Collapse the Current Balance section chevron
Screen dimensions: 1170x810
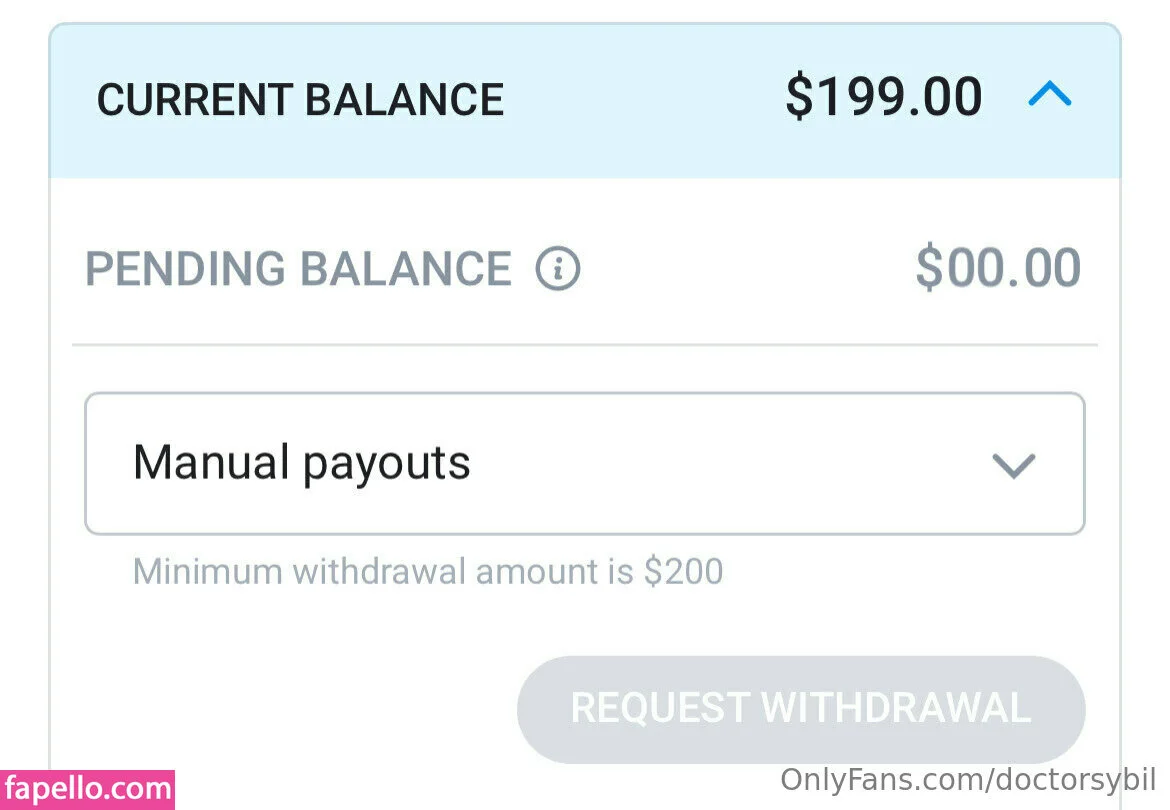point(1050,96)
